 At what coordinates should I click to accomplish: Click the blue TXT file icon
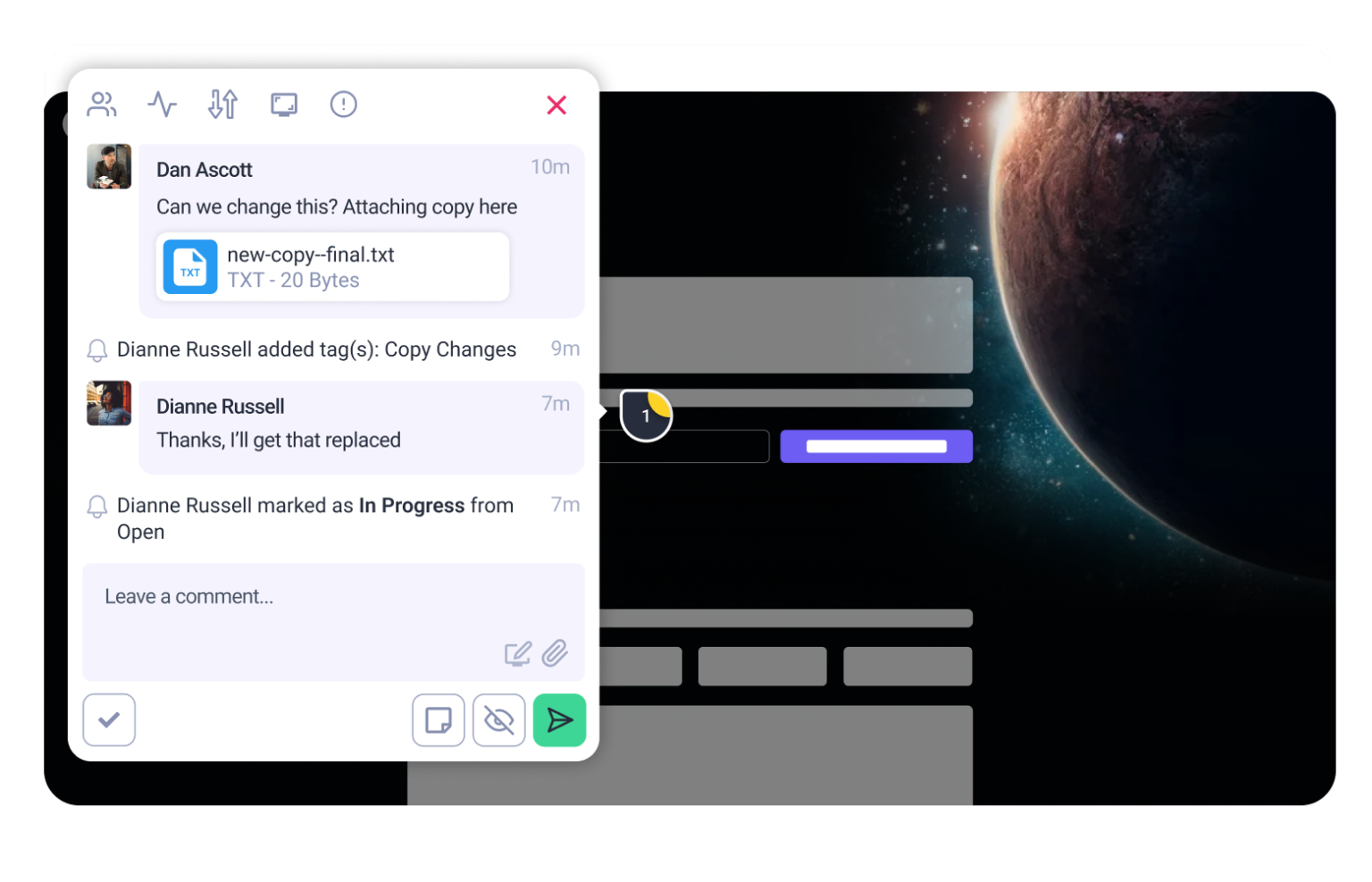click(190, 267)
